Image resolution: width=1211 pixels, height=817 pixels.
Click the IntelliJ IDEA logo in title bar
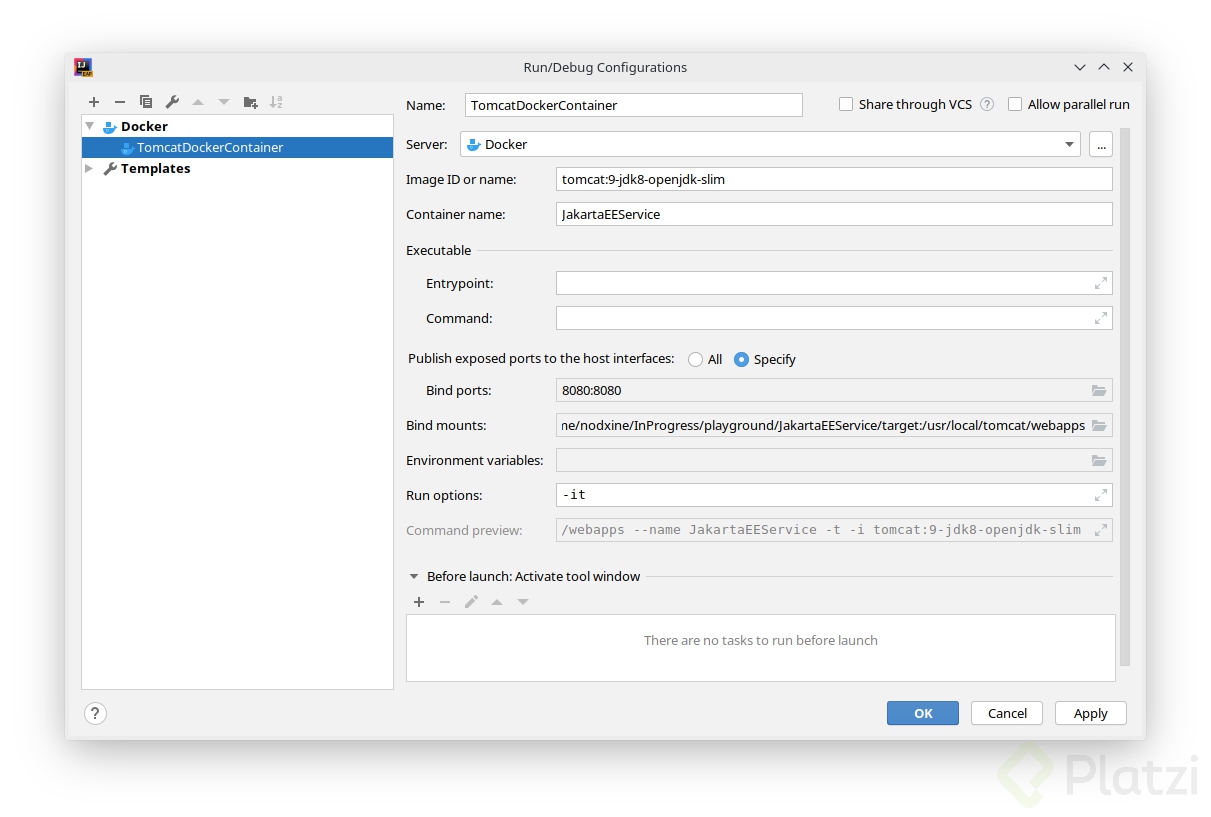tap(84, 67)
